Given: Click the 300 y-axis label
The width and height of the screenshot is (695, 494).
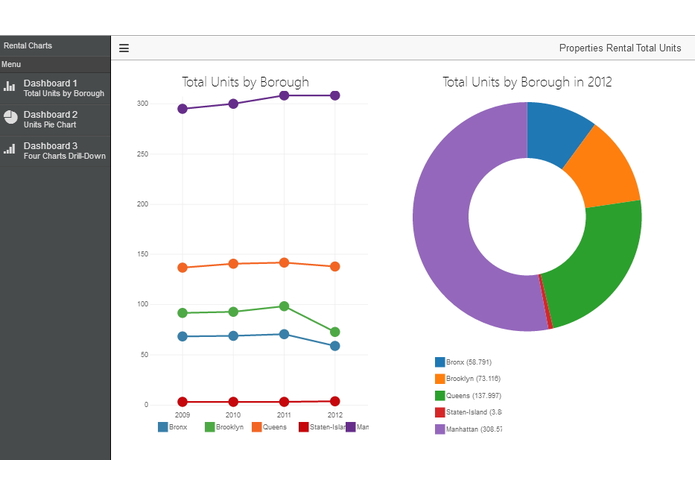Looking at the screenshot, I should click(143, 104).
